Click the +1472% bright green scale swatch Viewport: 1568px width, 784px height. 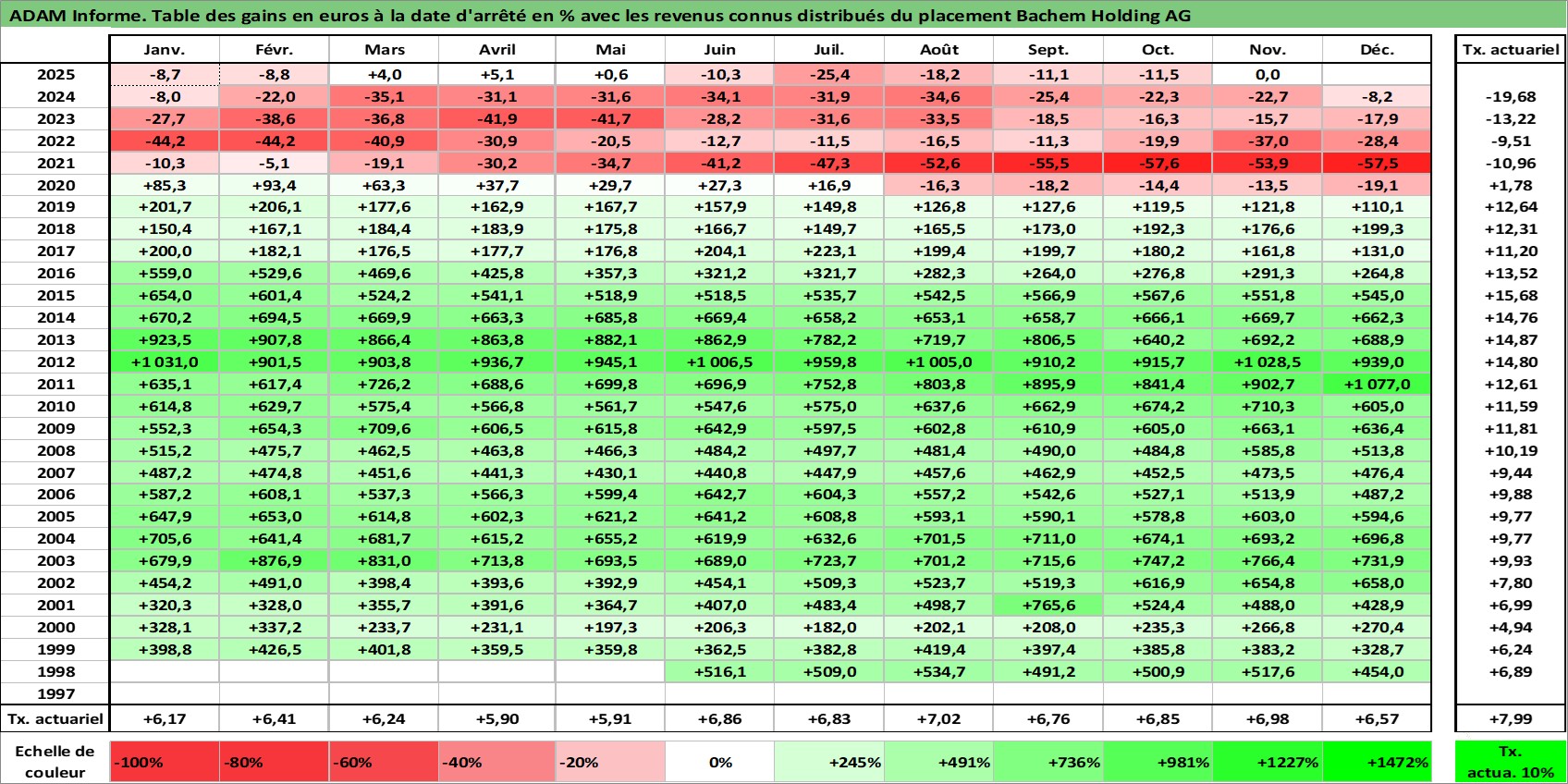click(x=1377, y=762)
